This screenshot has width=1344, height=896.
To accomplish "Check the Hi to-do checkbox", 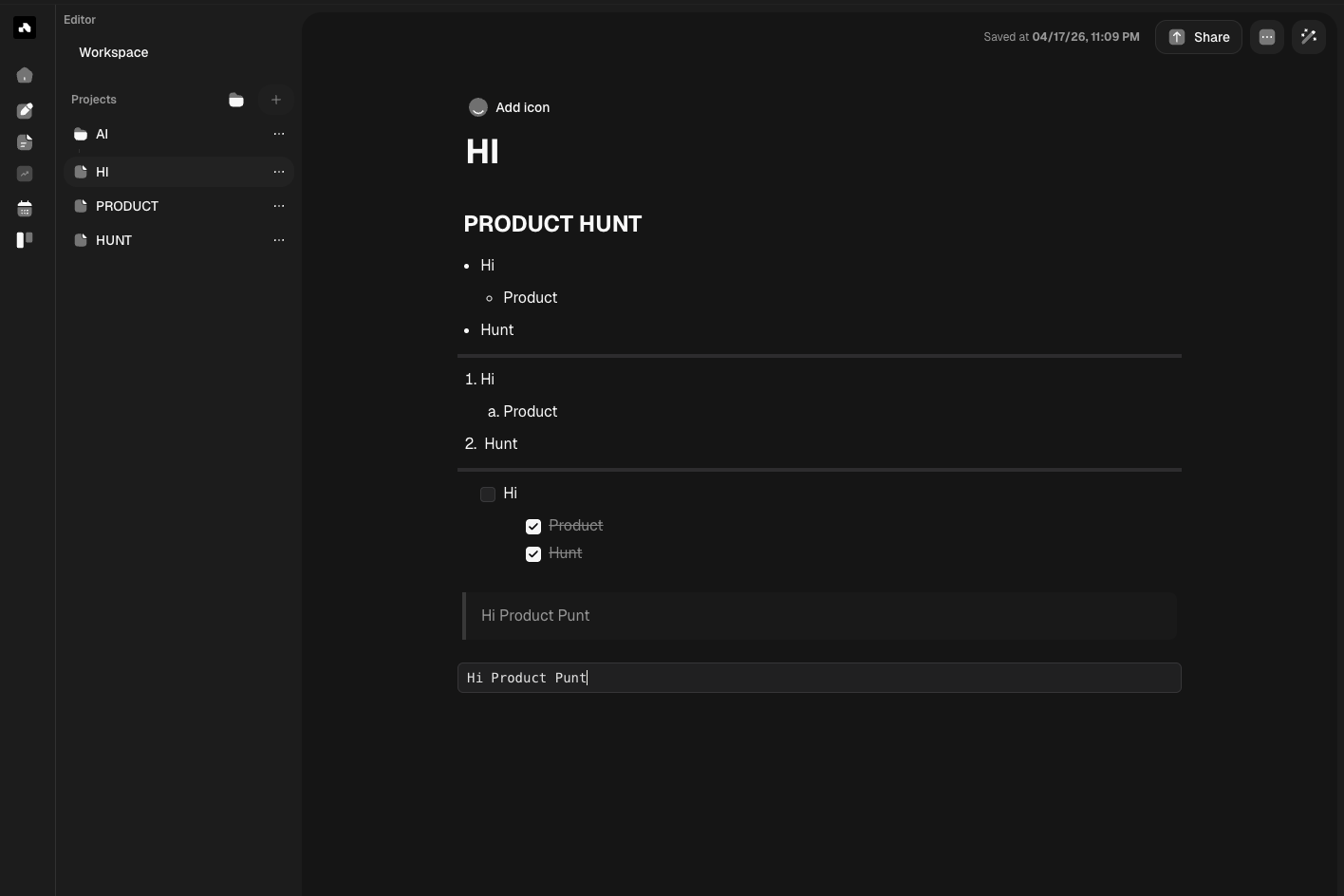I will [x=488, y=494].
